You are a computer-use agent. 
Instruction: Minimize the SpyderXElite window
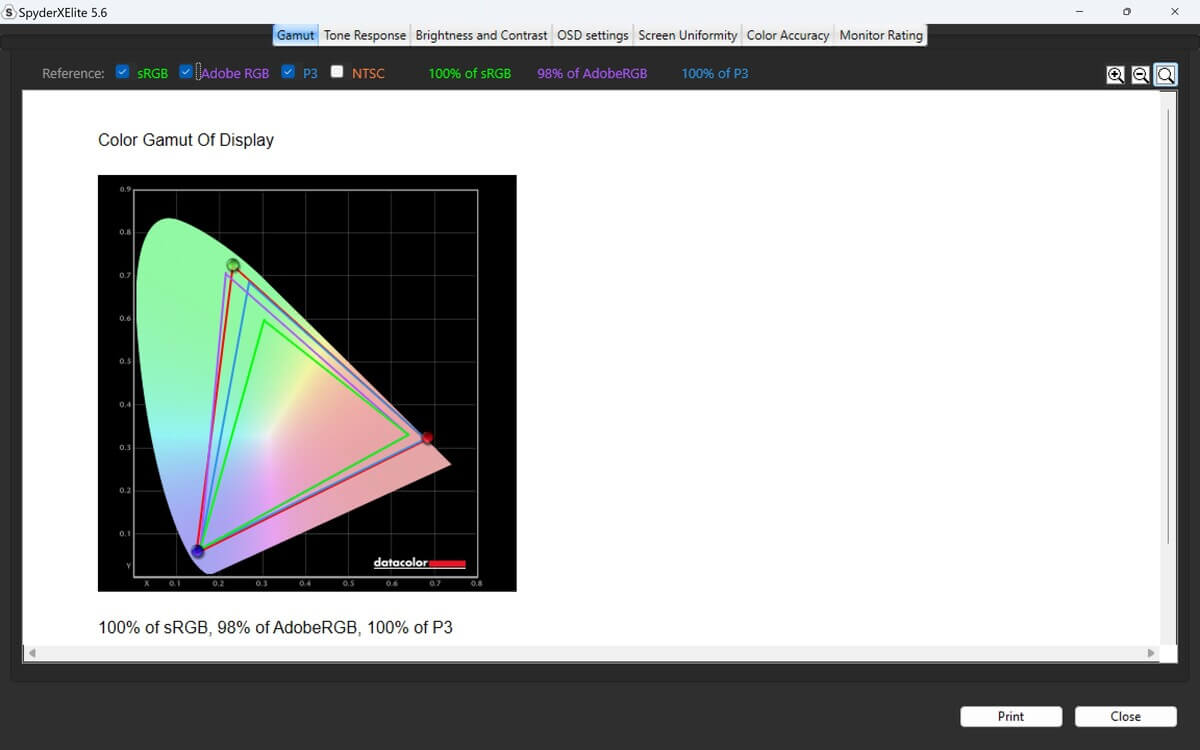coord(1079,12)
